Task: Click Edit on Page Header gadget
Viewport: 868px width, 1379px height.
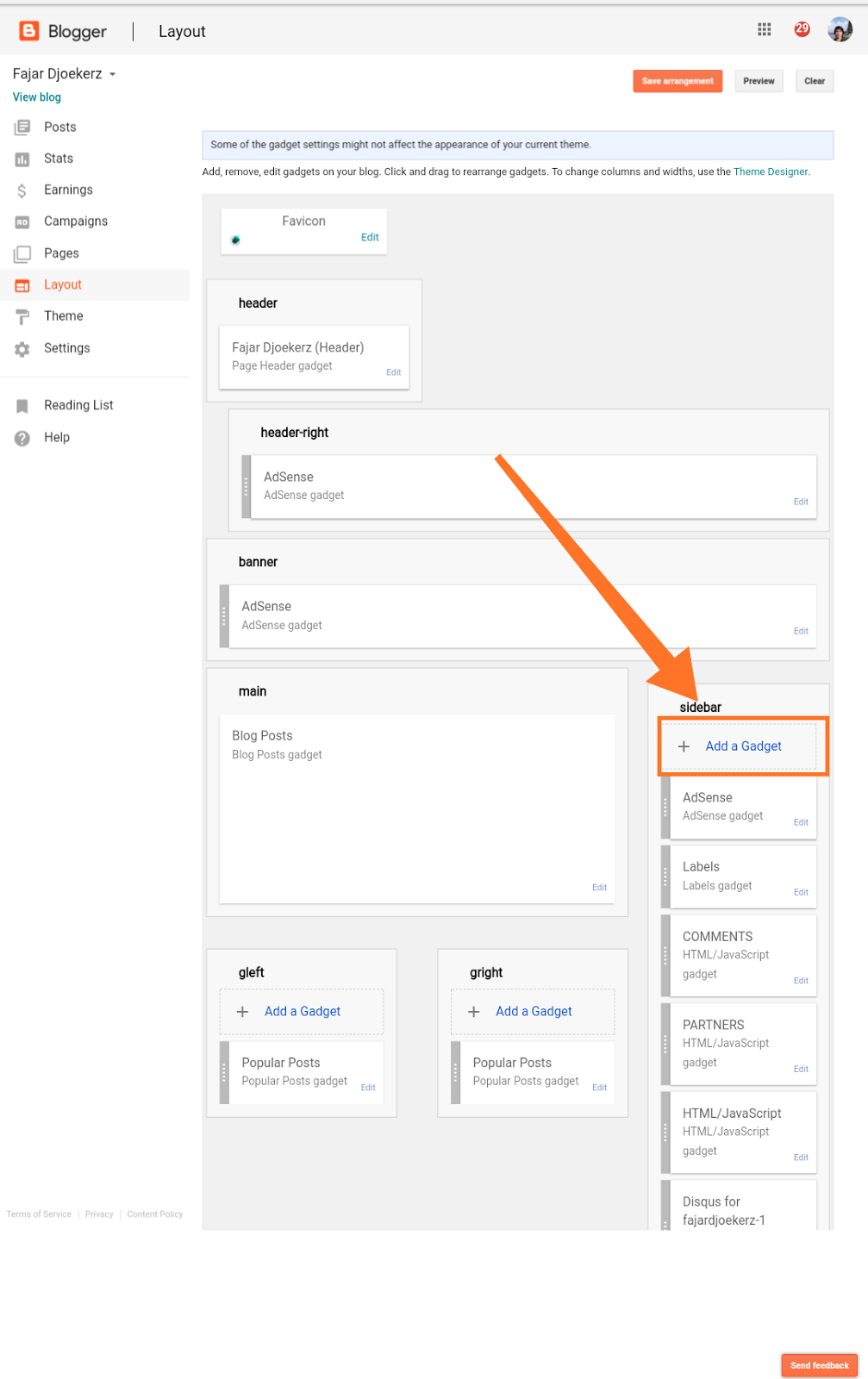Action: click(x=393, y=372)
